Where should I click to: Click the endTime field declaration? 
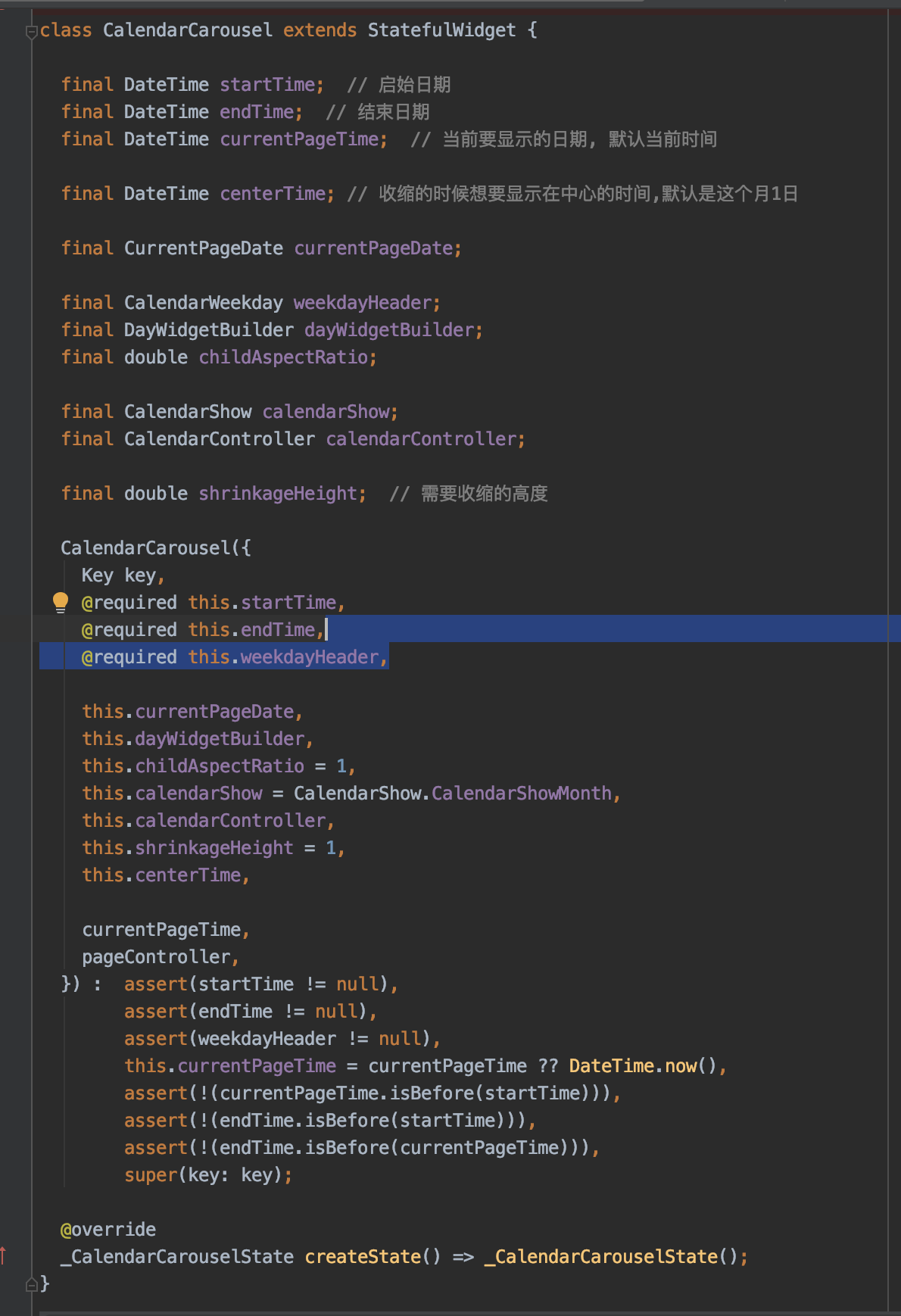tap(182, 112)
